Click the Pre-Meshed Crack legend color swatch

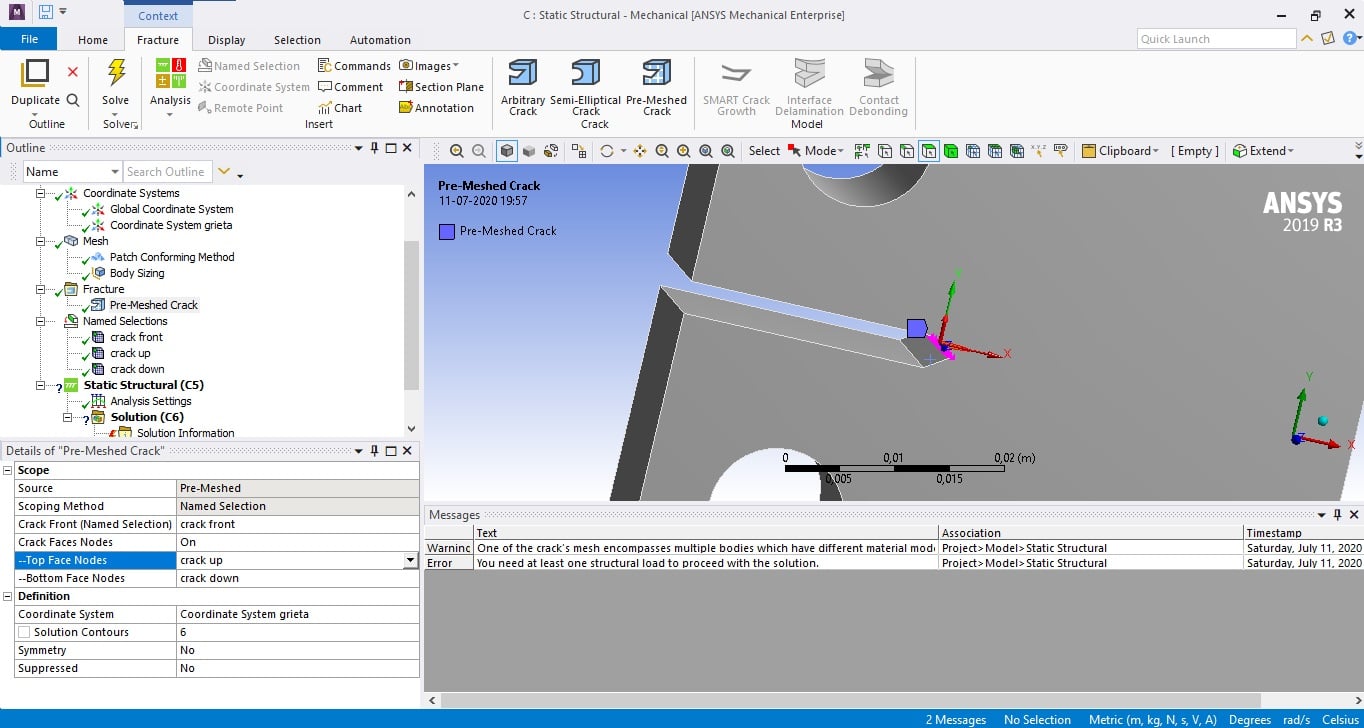click(x=446, y=231)
